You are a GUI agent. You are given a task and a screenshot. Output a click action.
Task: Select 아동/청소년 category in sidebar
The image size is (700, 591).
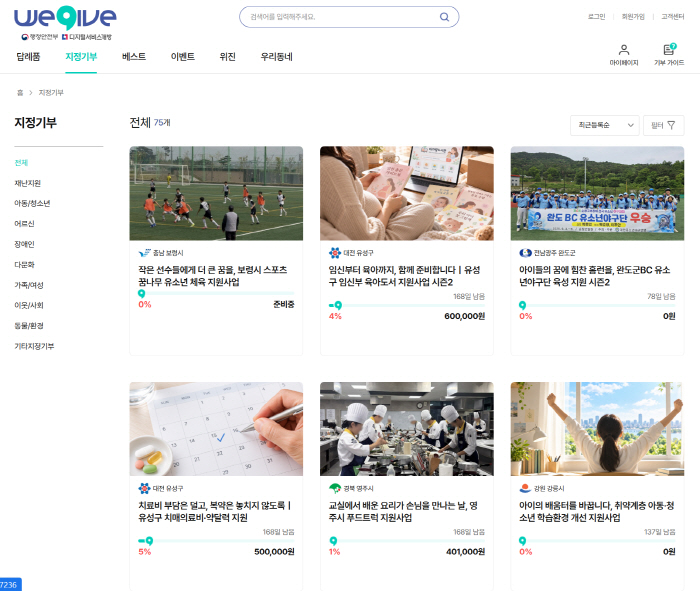coord(32,203)
